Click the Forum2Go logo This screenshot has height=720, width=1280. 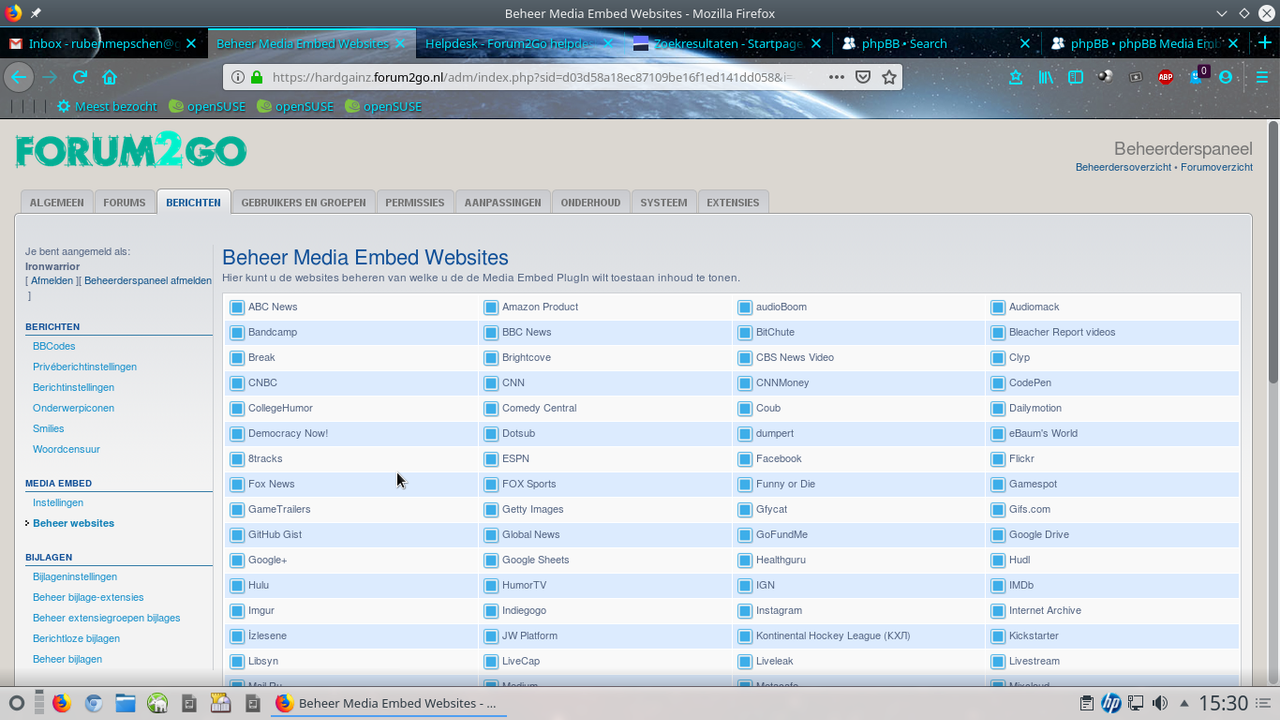[x=131, y=152]
